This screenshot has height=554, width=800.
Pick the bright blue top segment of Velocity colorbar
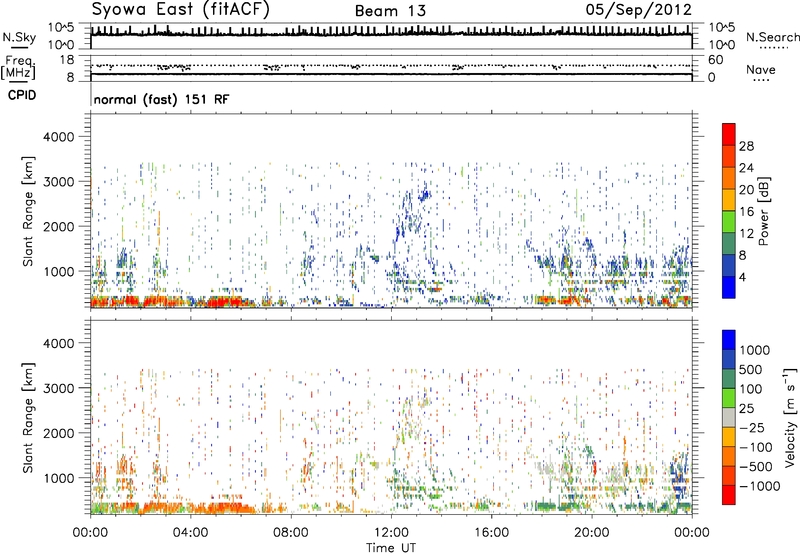[729, 339]
